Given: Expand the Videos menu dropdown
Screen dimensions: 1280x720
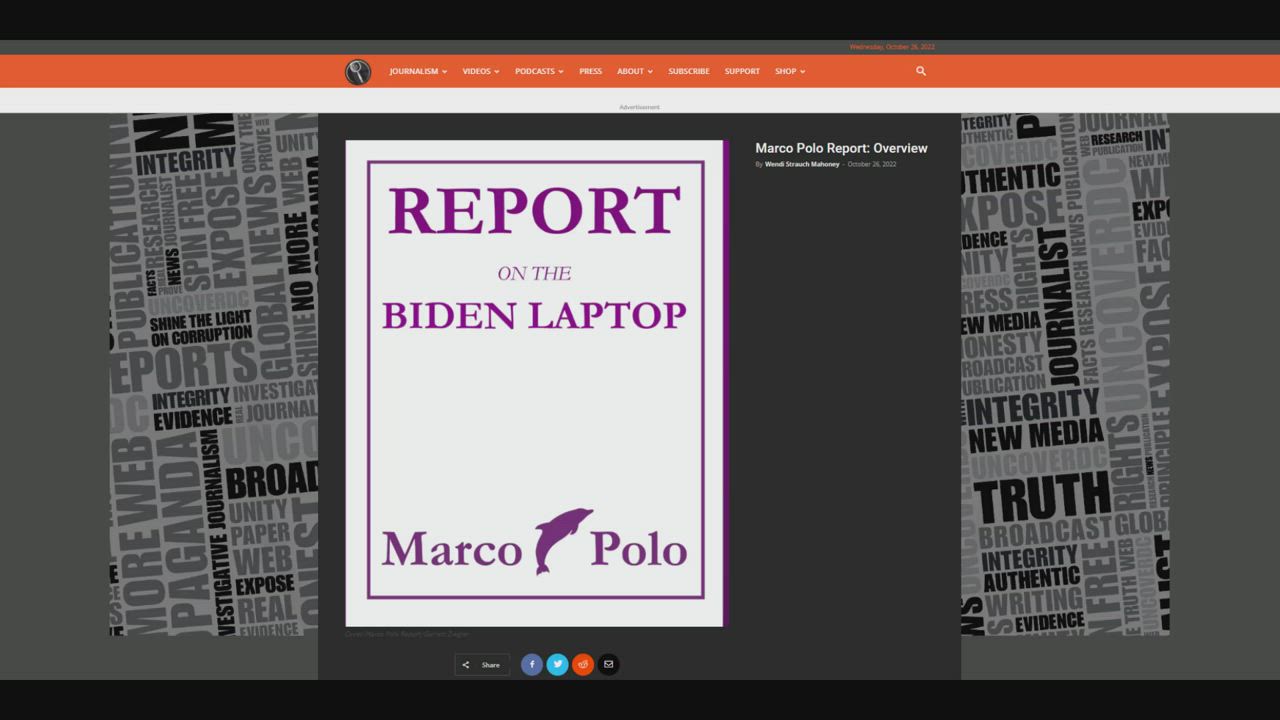Looking at the screenshot, I should tap(480, 71).
